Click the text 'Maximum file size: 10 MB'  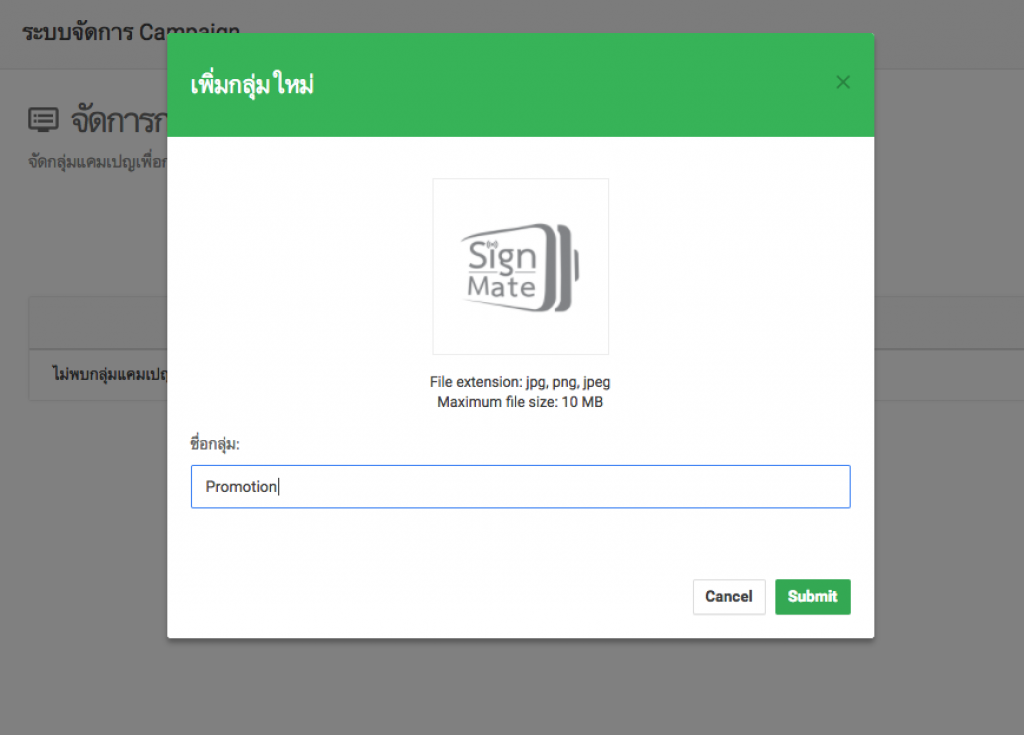pos(520,402)
